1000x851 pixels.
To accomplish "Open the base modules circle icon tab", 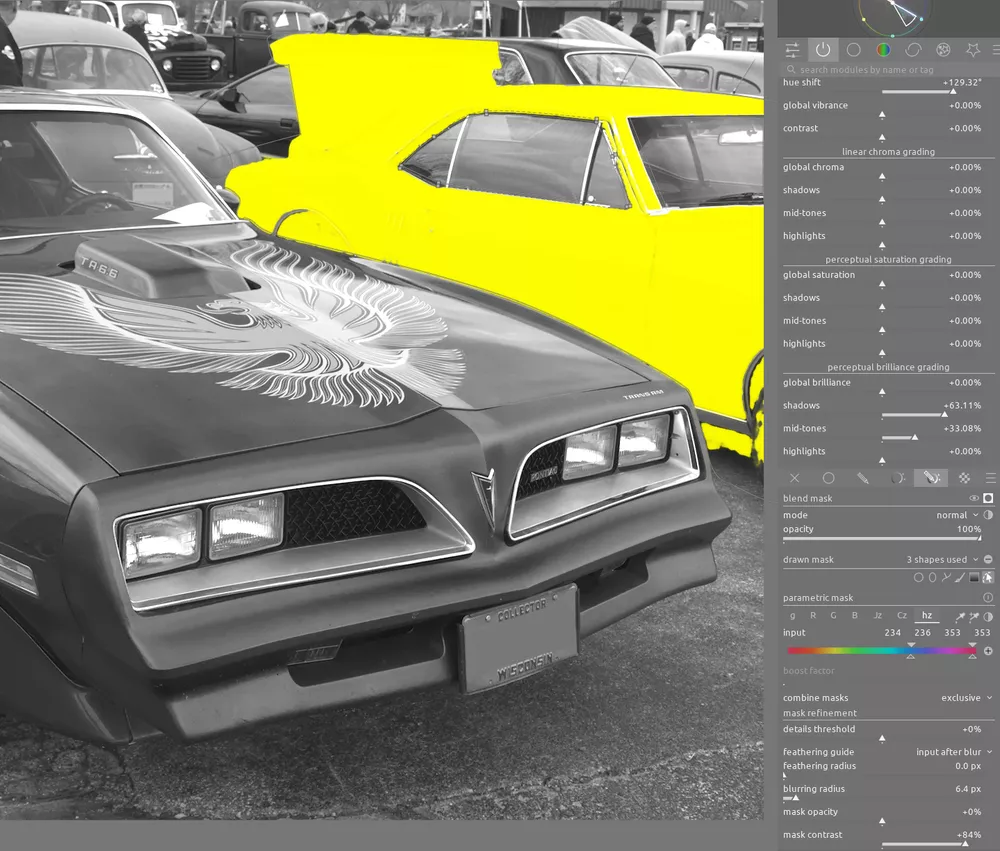I will (x=853, y=50).
